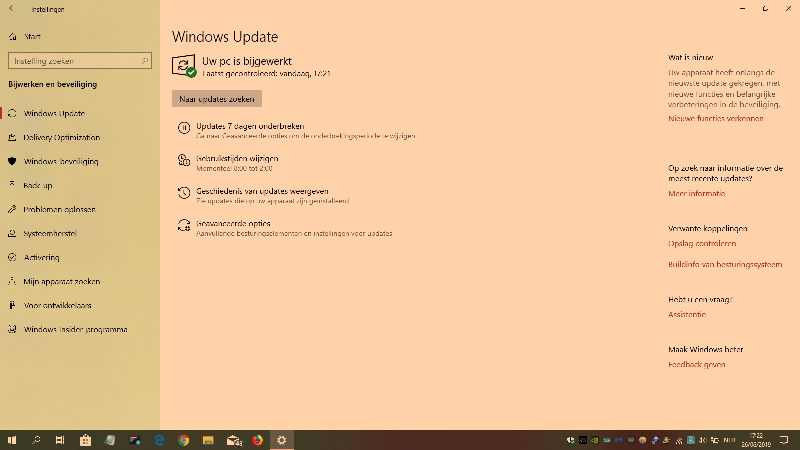This screenshot has height=450, width=800.
Task: Open the Activering section
Action: point(41,257)
